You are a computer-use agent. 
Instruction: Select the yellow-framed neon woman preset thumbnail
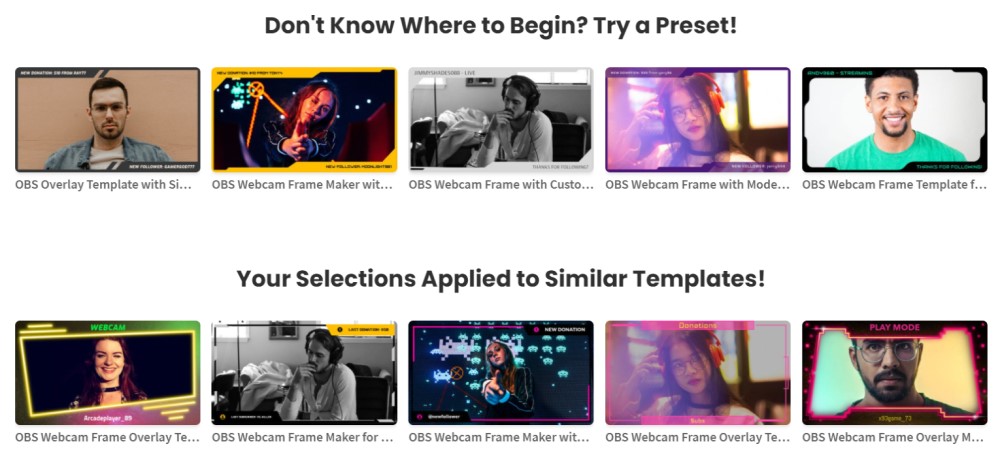[x=304, y=120]
